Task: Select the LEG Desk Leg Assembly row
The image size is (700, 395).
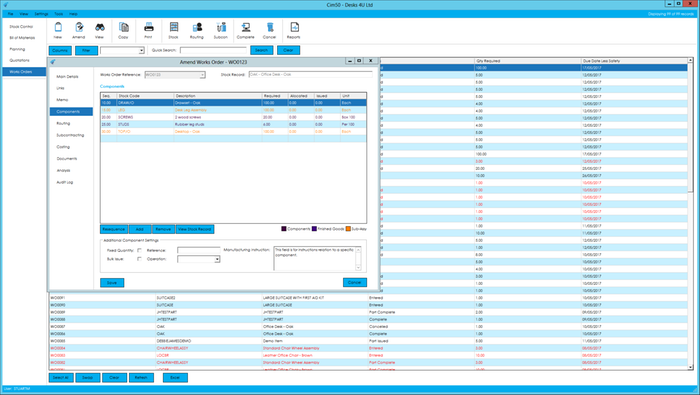Action: pyautogui.click(x=233, y=110)
